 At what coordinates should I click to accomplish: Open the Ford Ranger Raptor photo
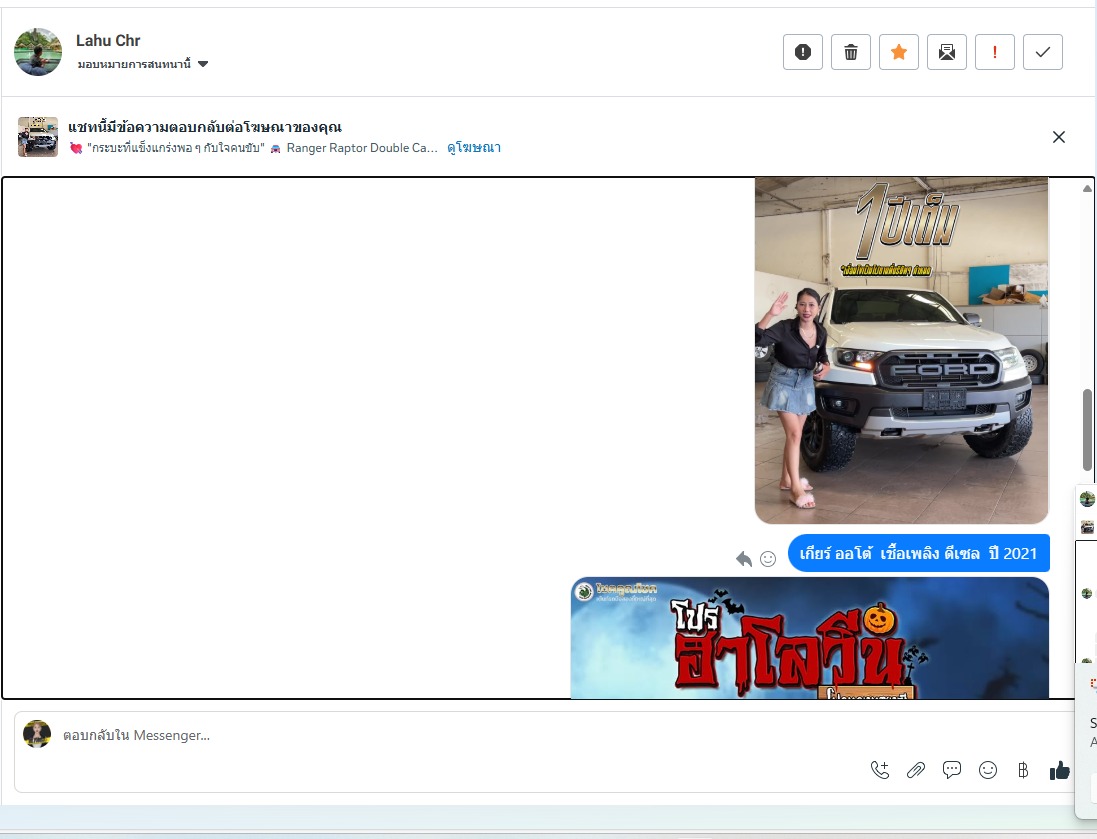pyautogui.click(x=901, y=350)
